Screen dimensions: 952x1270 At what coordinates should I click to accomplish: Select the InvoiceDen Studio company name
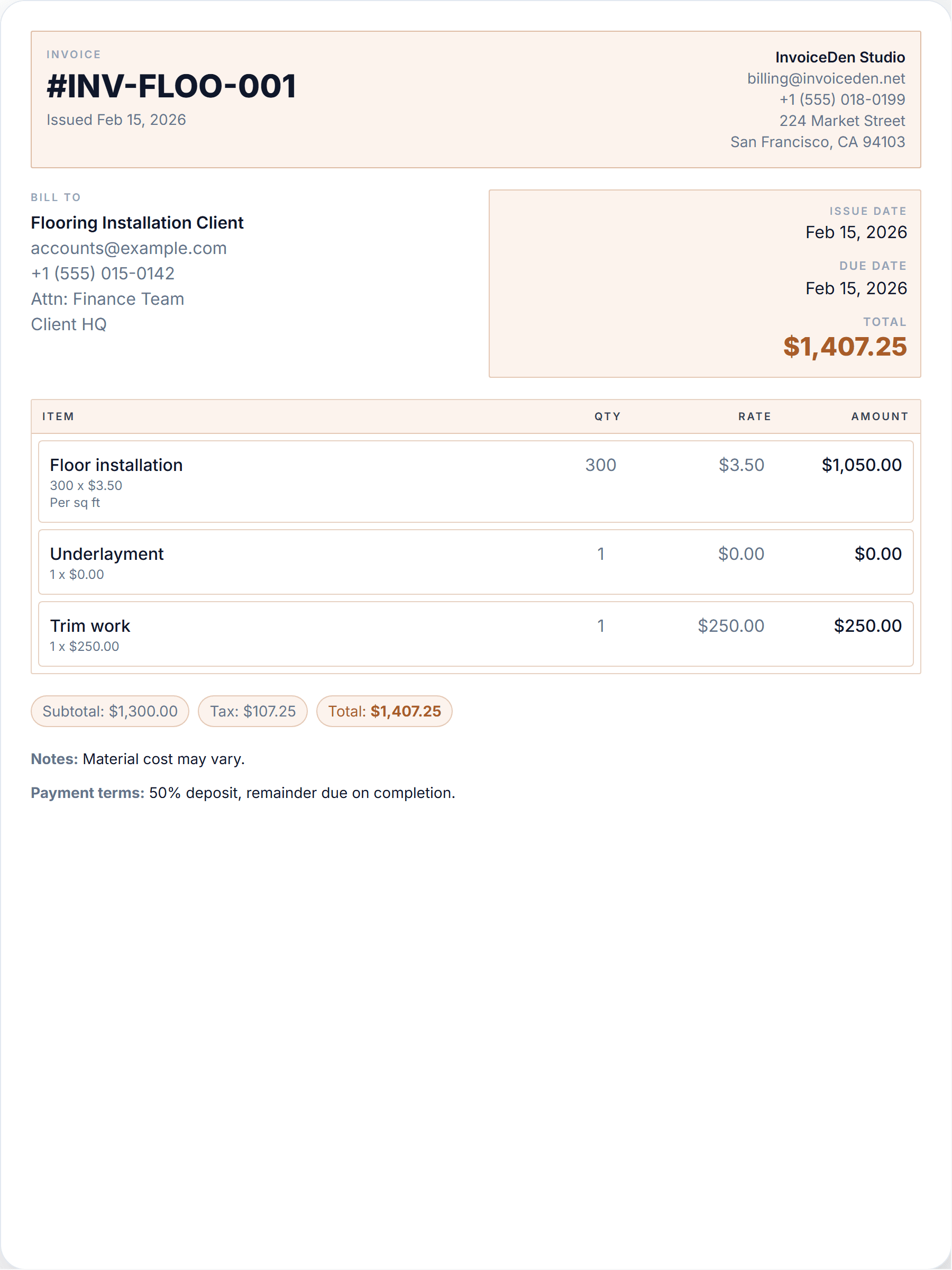840,57
